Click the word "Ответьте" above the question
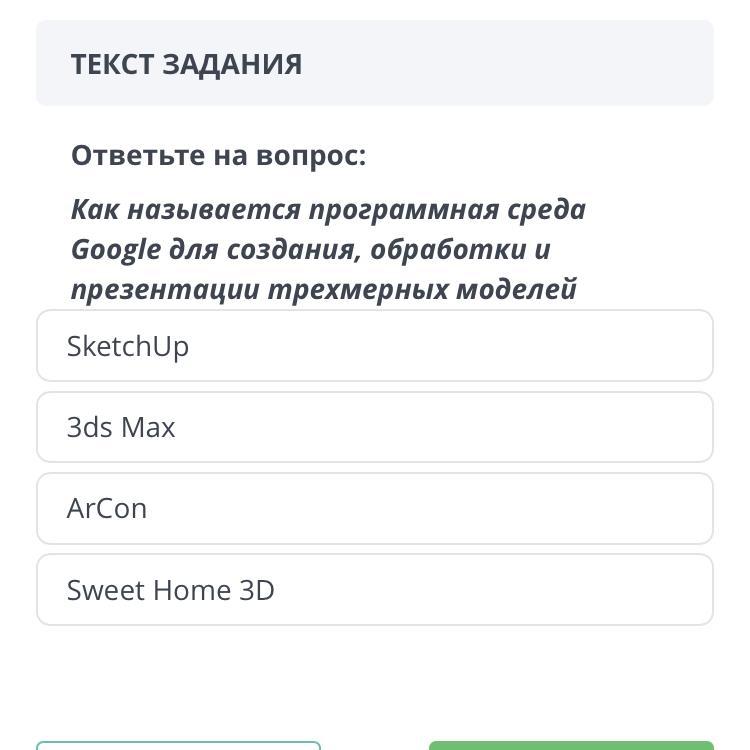The image size is (750, 750). [x=137, y=156]
